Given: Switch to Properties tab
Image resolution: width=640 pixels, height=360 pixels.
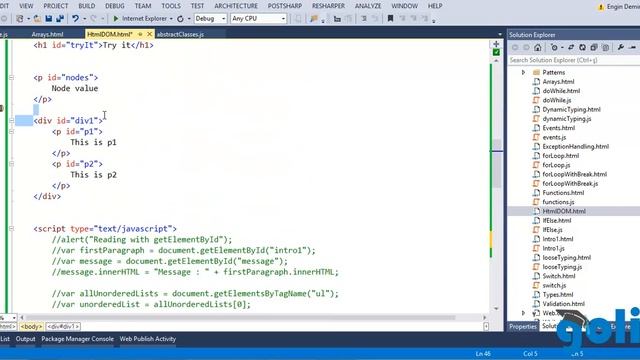Looking at the screenshot, I should 522,327.
